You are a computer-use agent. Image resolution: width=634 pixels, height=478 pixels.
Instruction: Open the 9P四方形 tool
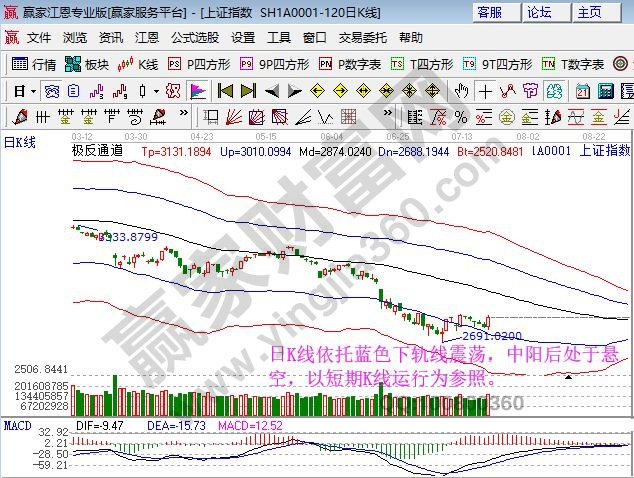[275, 64]
